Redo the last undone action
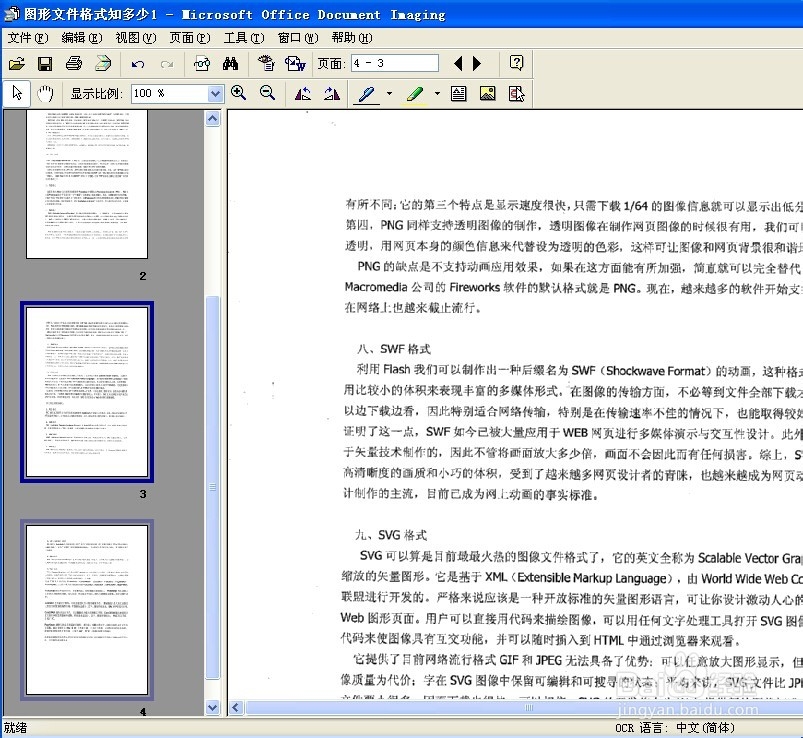Image resolution: width=803 pixels, height=738 pixels. click(x=166, y=64)
